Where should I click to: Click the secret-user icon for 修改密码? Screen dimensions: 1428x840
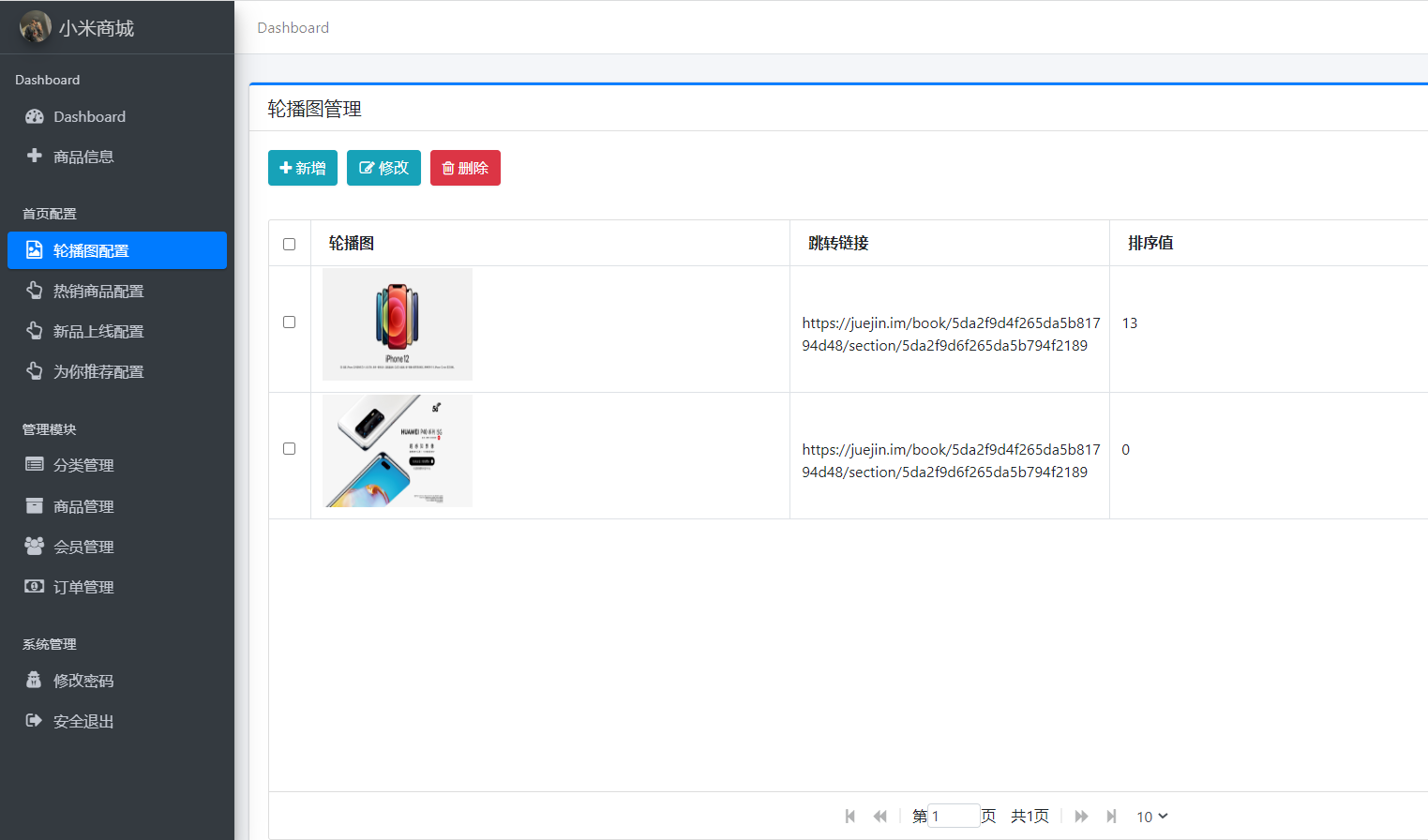point(34,680)
